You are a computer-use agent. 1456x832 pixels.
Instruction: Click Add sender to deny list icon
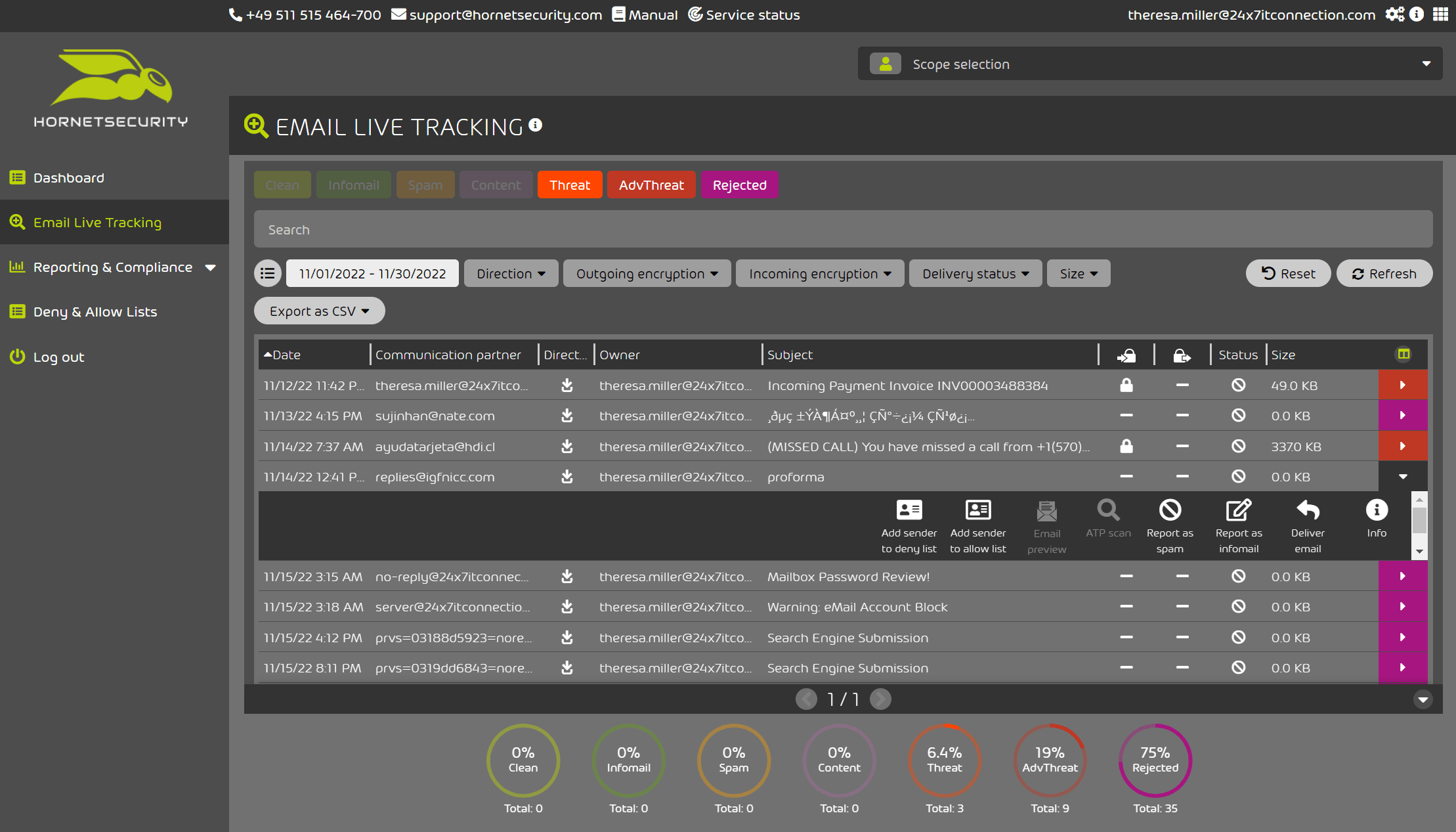(x=909, y=510)
